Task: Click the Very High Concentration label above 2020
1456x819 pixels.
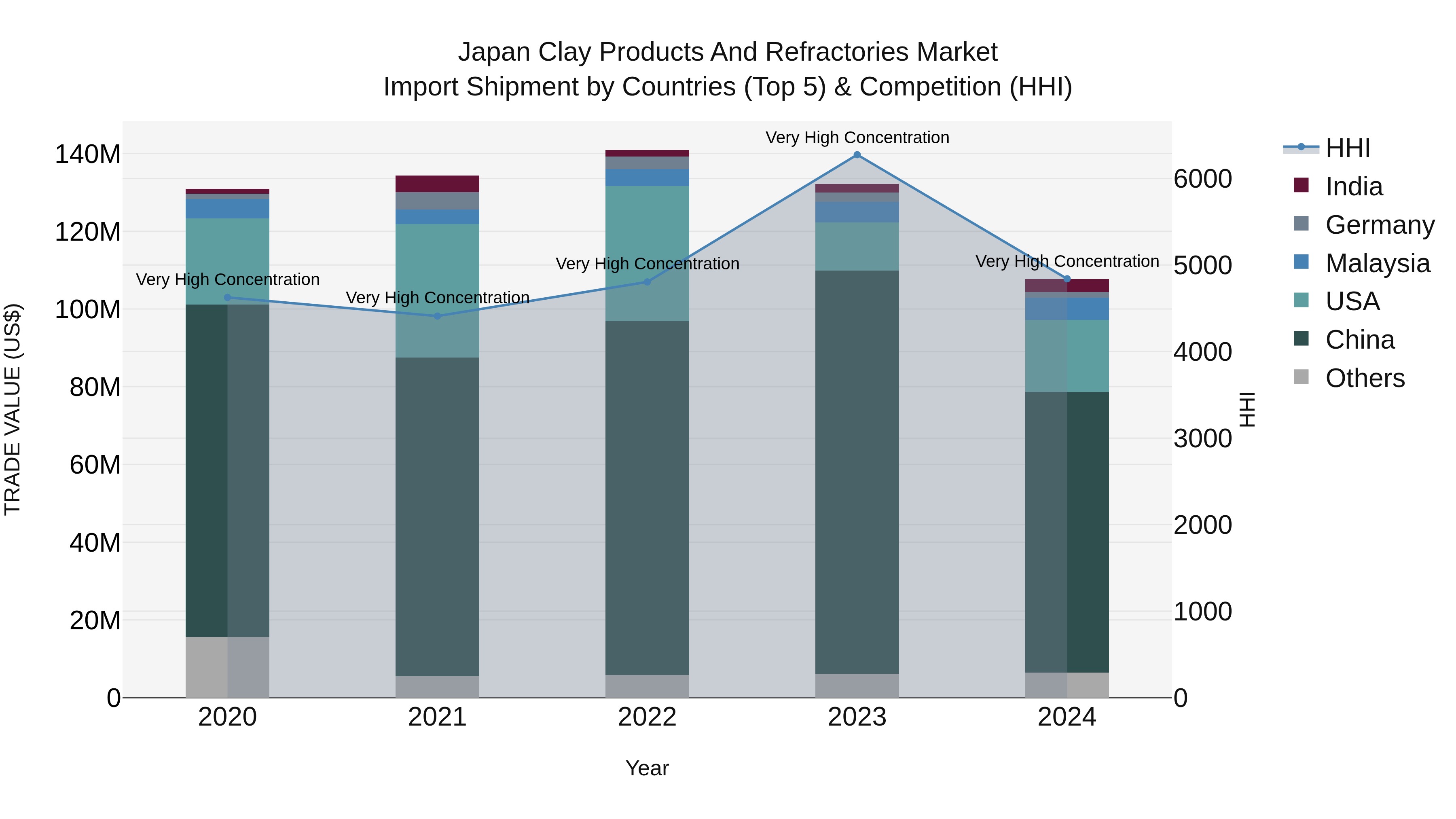Action: (x=227, y=279)
